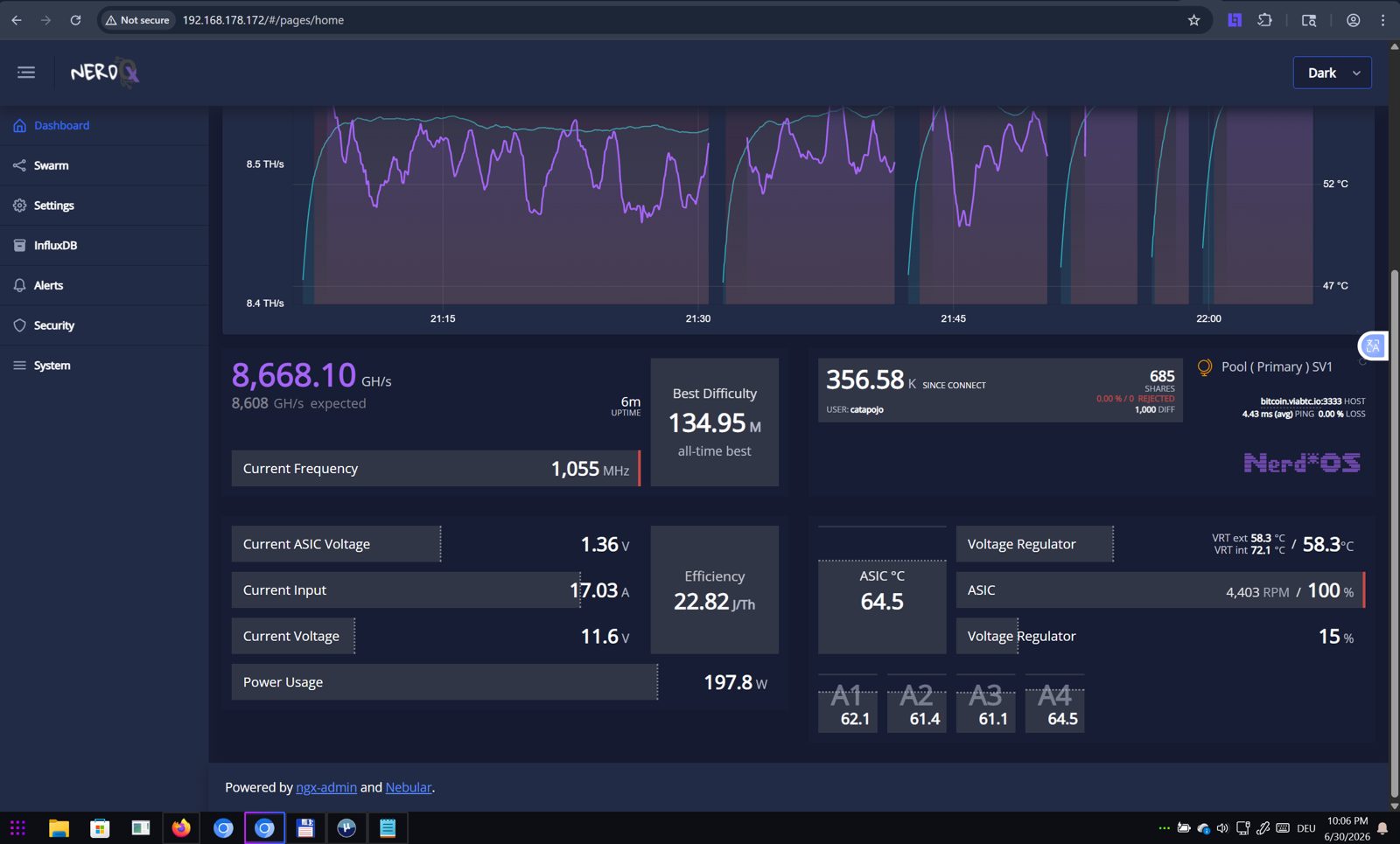The image size is (1400, 844).
Task: Click the browser address bar
Action: pos(647,20)
